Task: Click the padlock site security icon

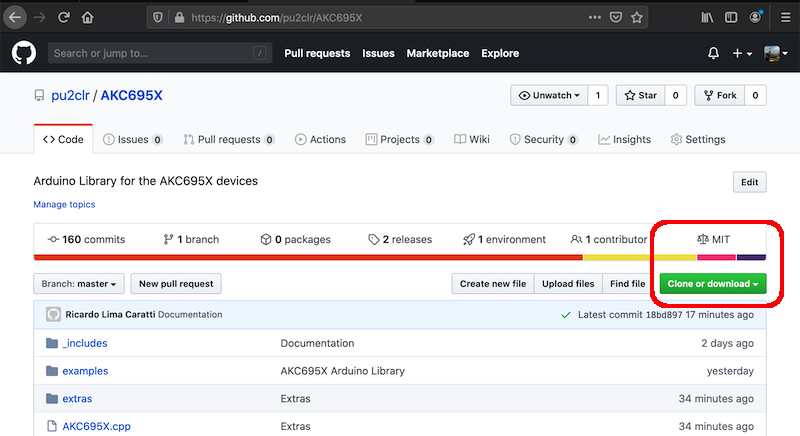Action: (179, 18)
